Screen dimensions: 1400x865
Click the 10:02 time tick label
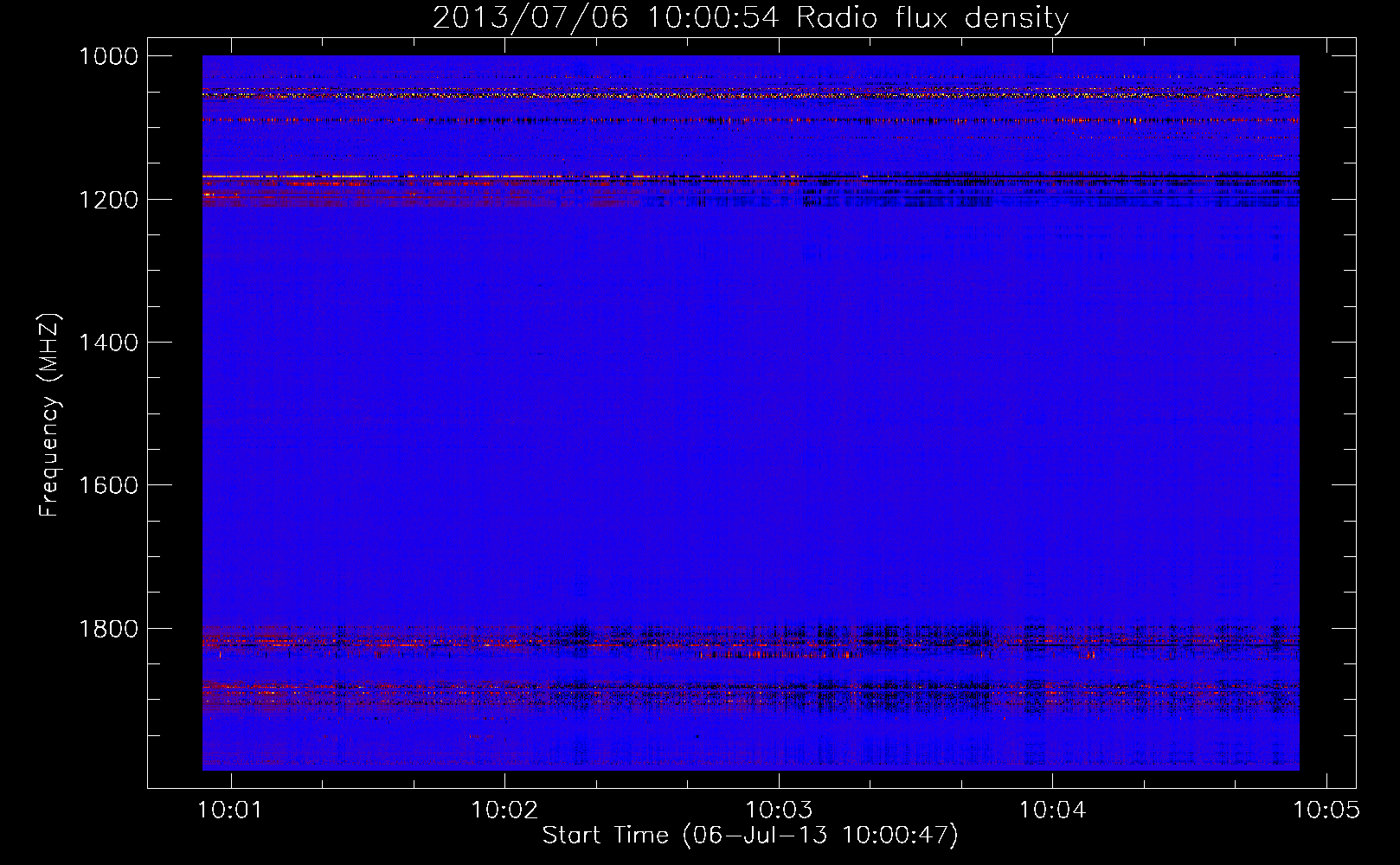(504, 810)
